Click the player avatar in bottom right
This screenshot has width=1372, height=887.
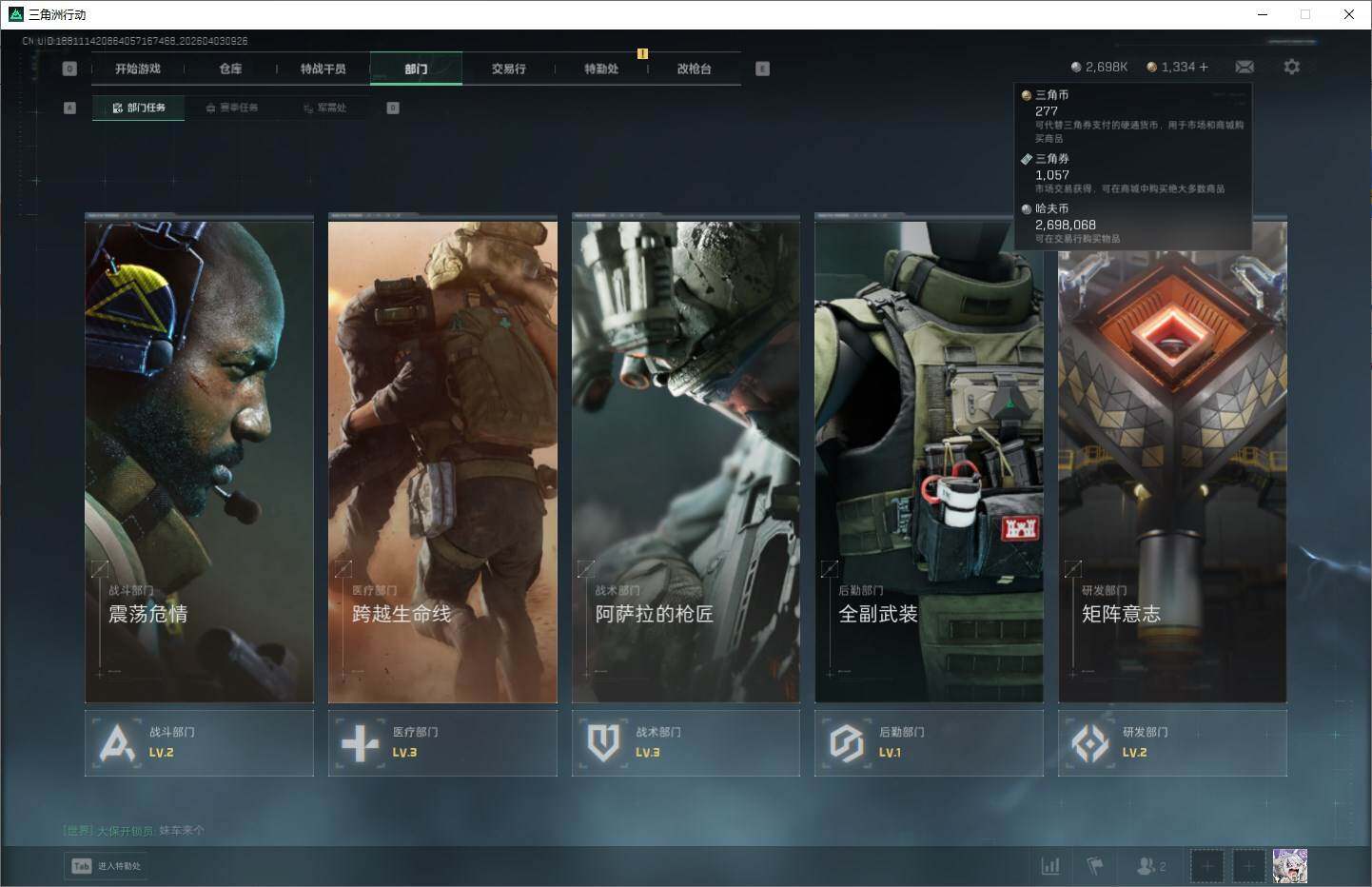[1289, 866]
